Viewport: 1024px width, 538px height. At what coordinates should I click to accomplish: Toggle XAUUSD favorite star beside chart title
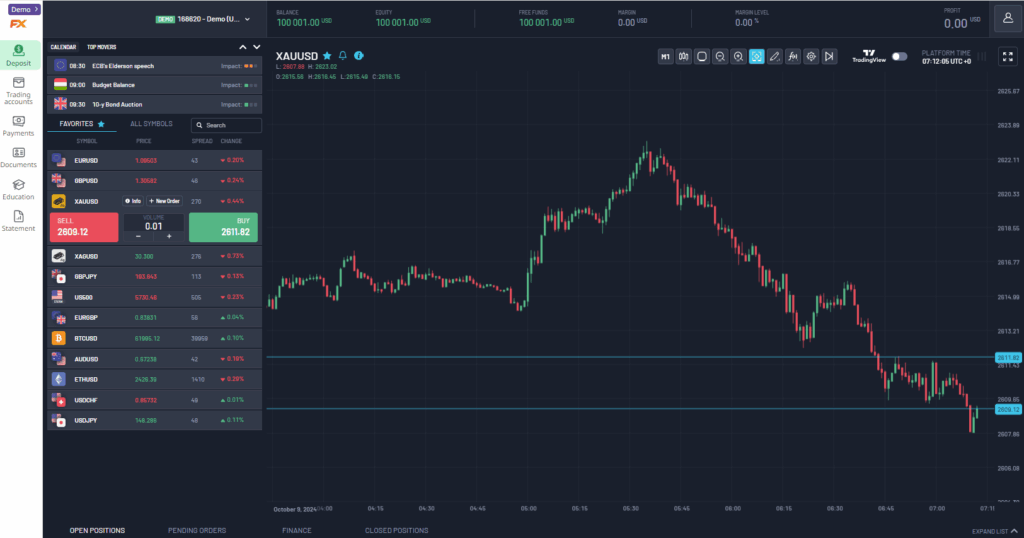[327, 56]
